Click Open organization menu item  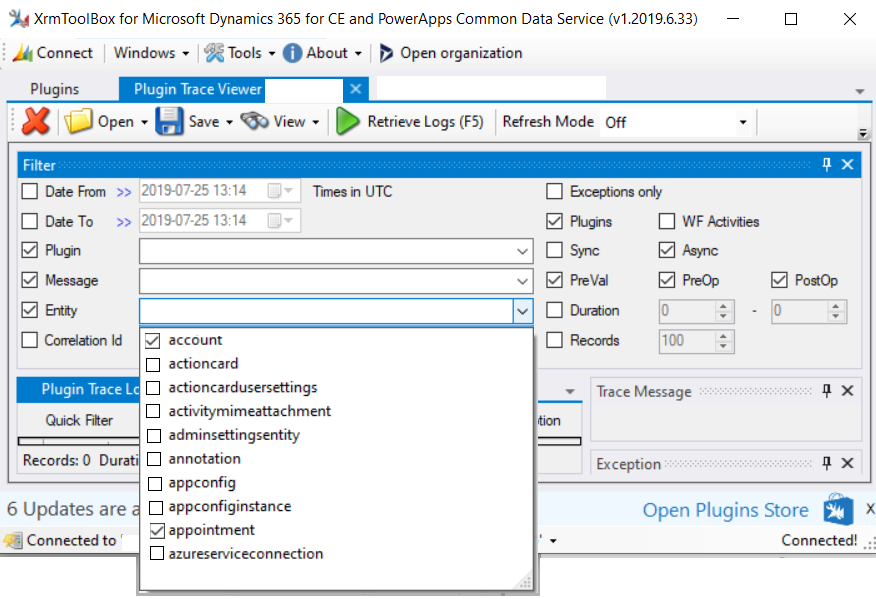(451, 53)
